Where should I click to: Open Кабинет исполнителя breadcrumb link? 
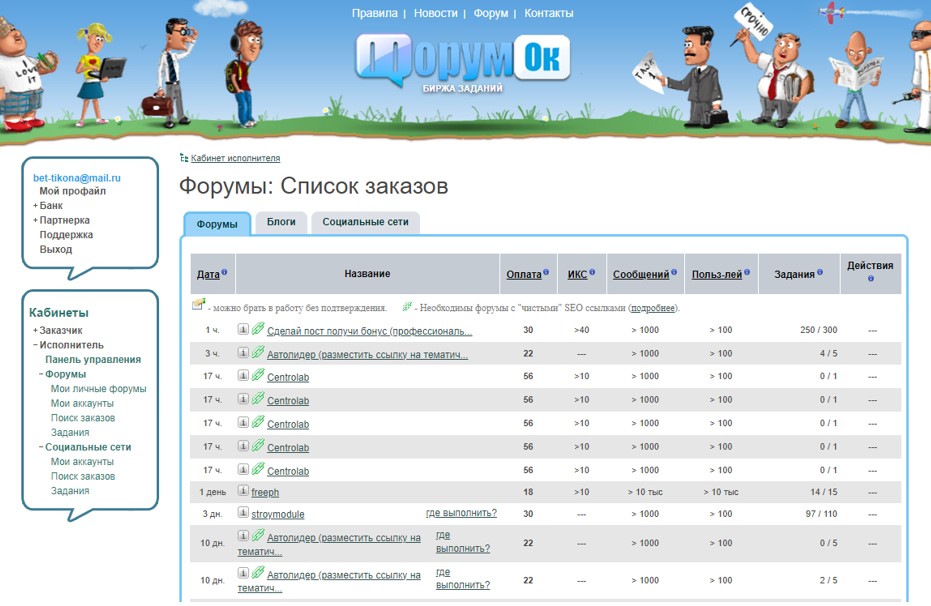pyautogui.click(x=235, y=158)
